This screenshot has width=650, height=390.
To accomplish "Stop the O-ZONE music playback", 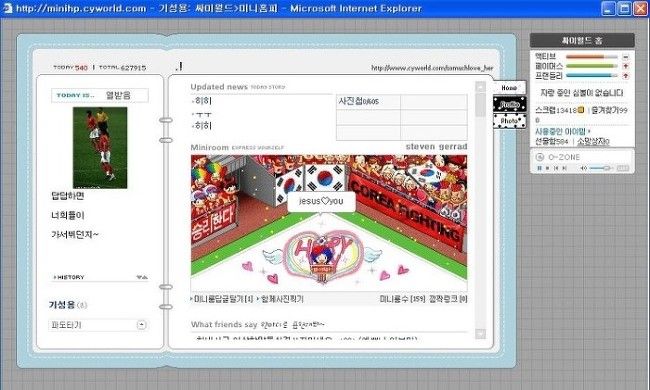I will tap(548, 168).
